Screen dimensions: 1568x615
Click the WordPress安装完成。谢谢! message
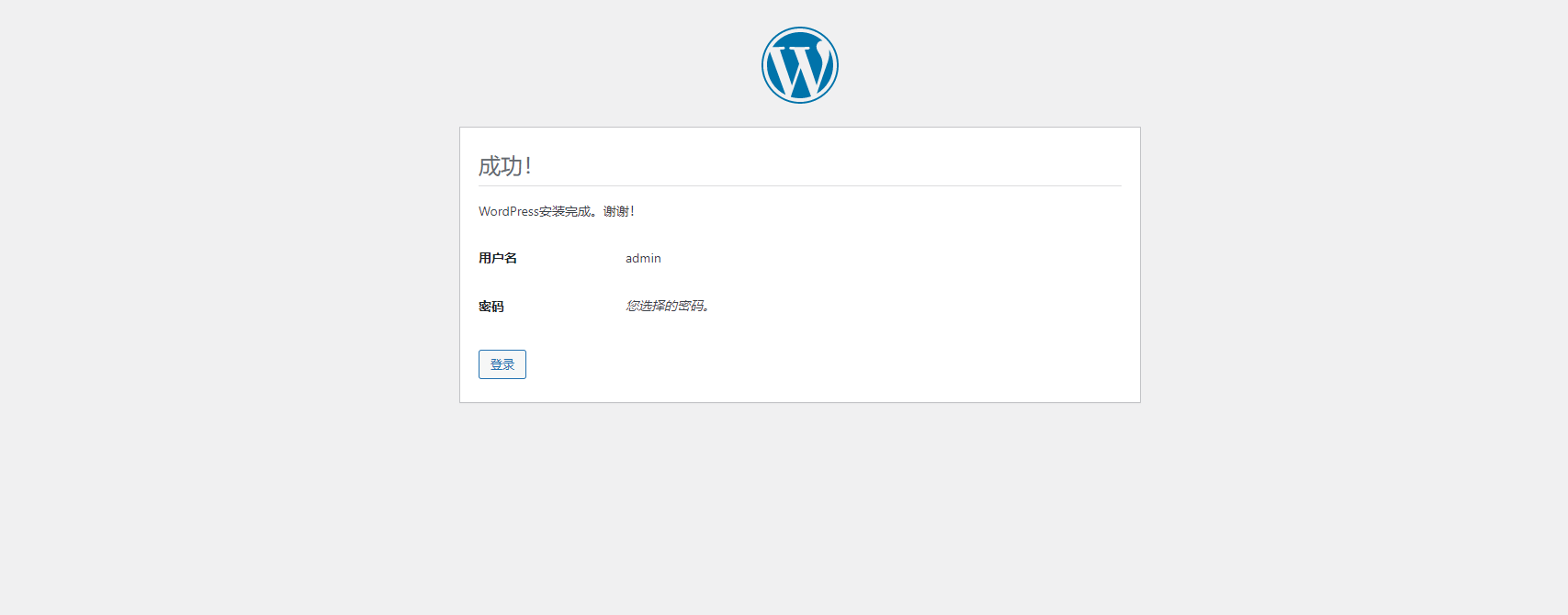pyautogui.click(x=557, y=211)
